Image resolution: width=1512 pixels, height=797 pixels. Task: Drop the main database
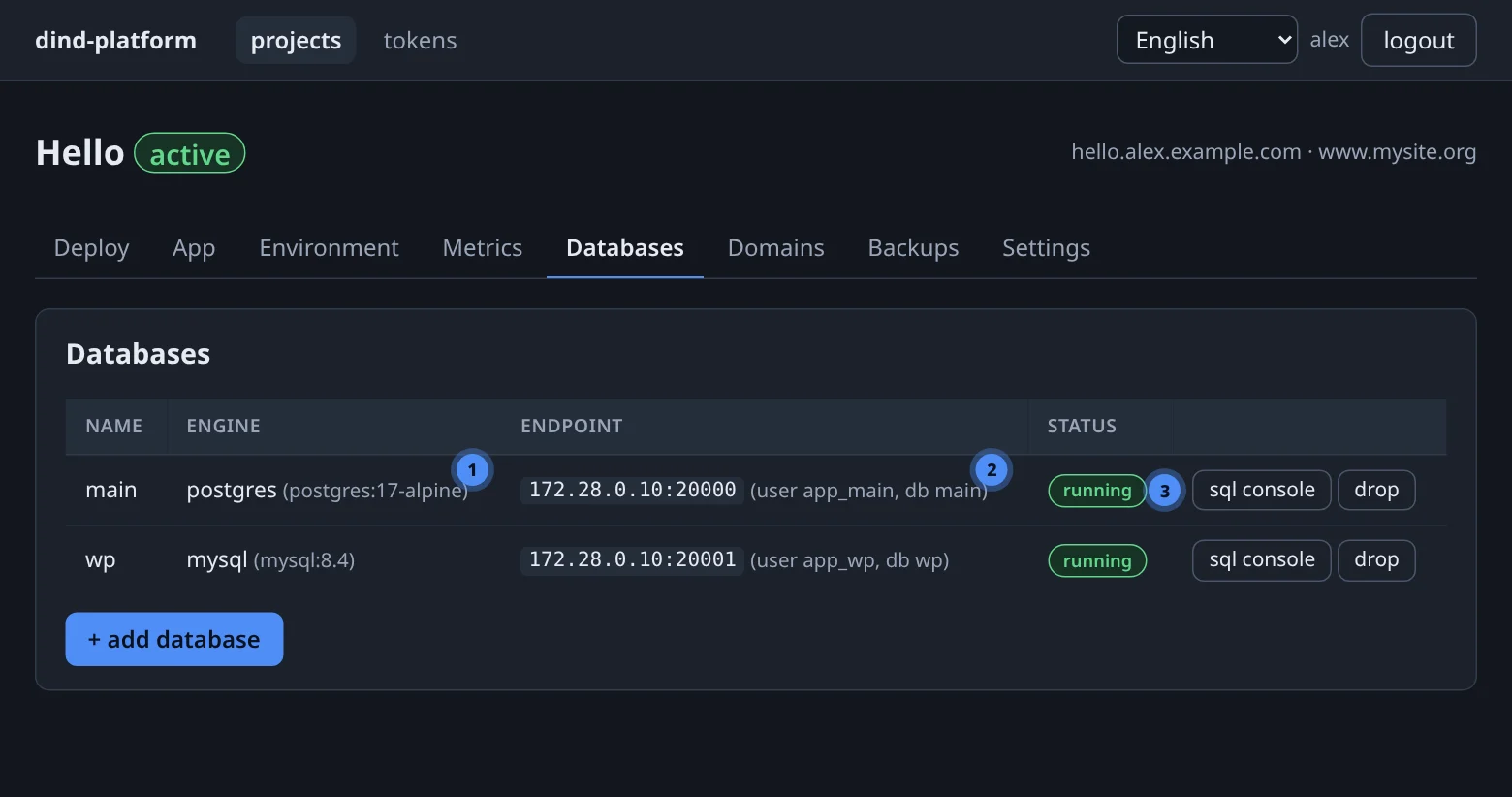[1376, 490]
